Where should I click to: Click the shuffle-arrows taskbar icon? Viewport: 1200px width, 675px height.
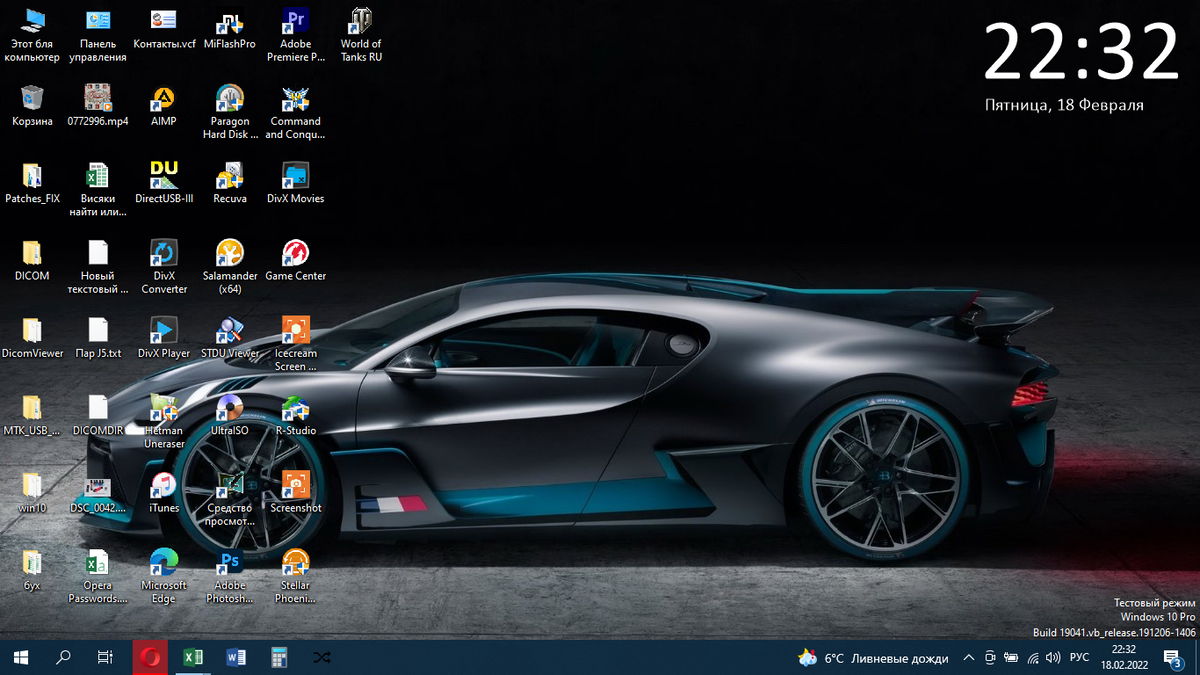click(x=322, y=657)
